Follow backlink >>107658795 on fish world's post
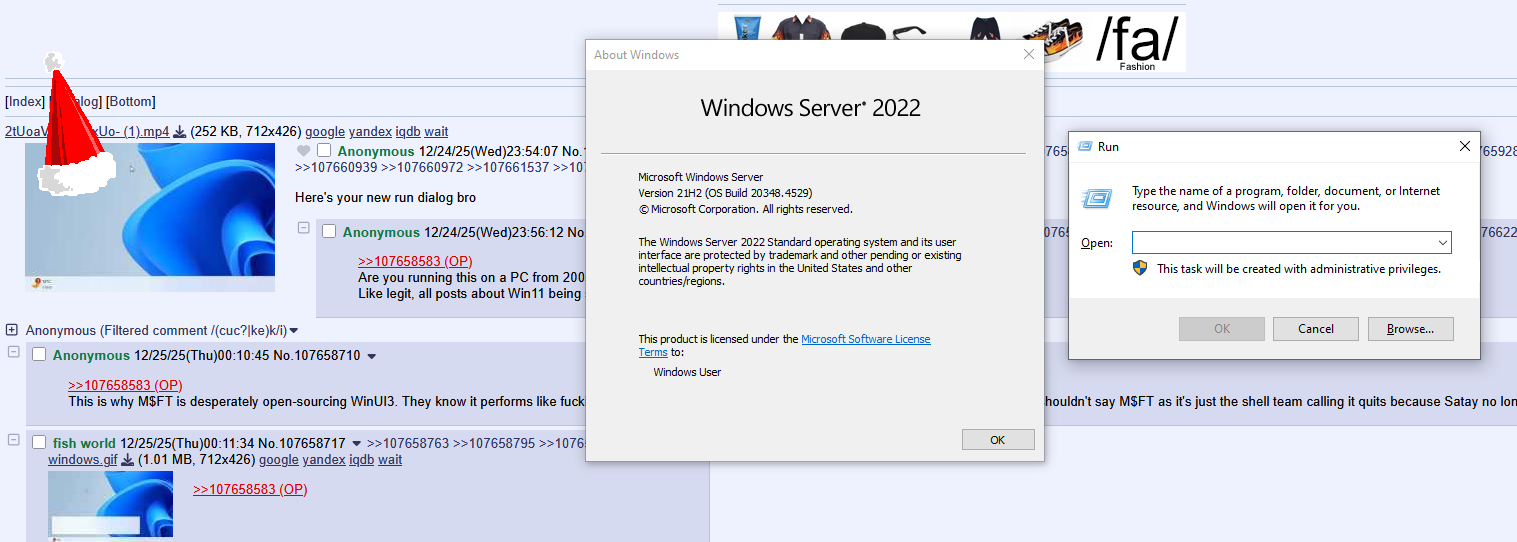 [x=494, y=443]
